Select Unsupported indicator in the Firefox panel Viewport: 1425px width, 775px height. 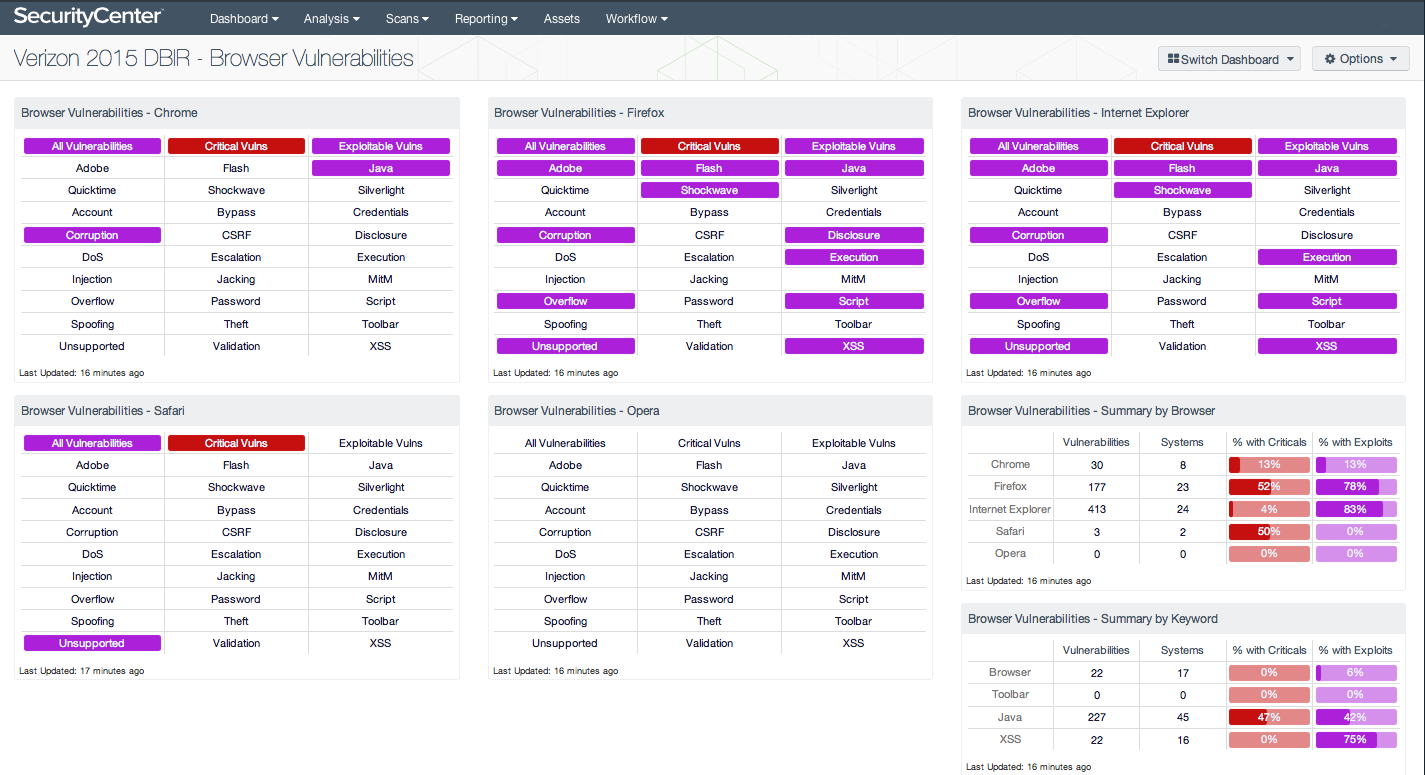click(565, 346)
